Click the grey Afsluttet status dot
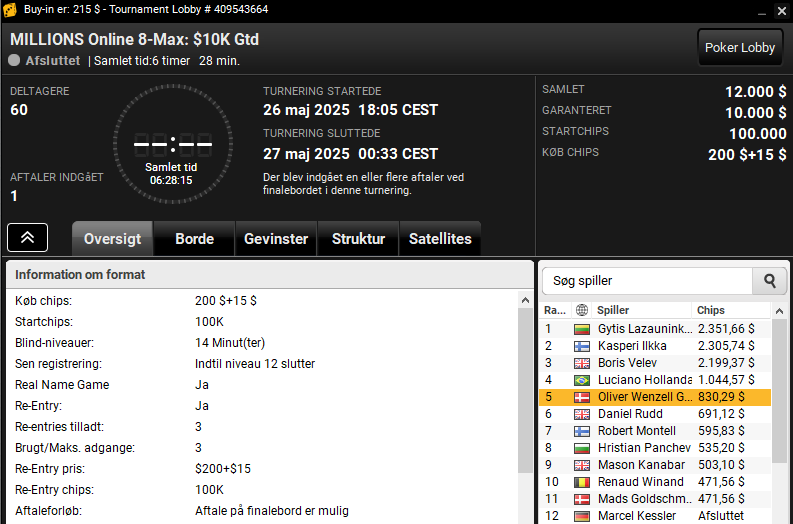Viewport: 793px width, 524px height. coord(14,61)
